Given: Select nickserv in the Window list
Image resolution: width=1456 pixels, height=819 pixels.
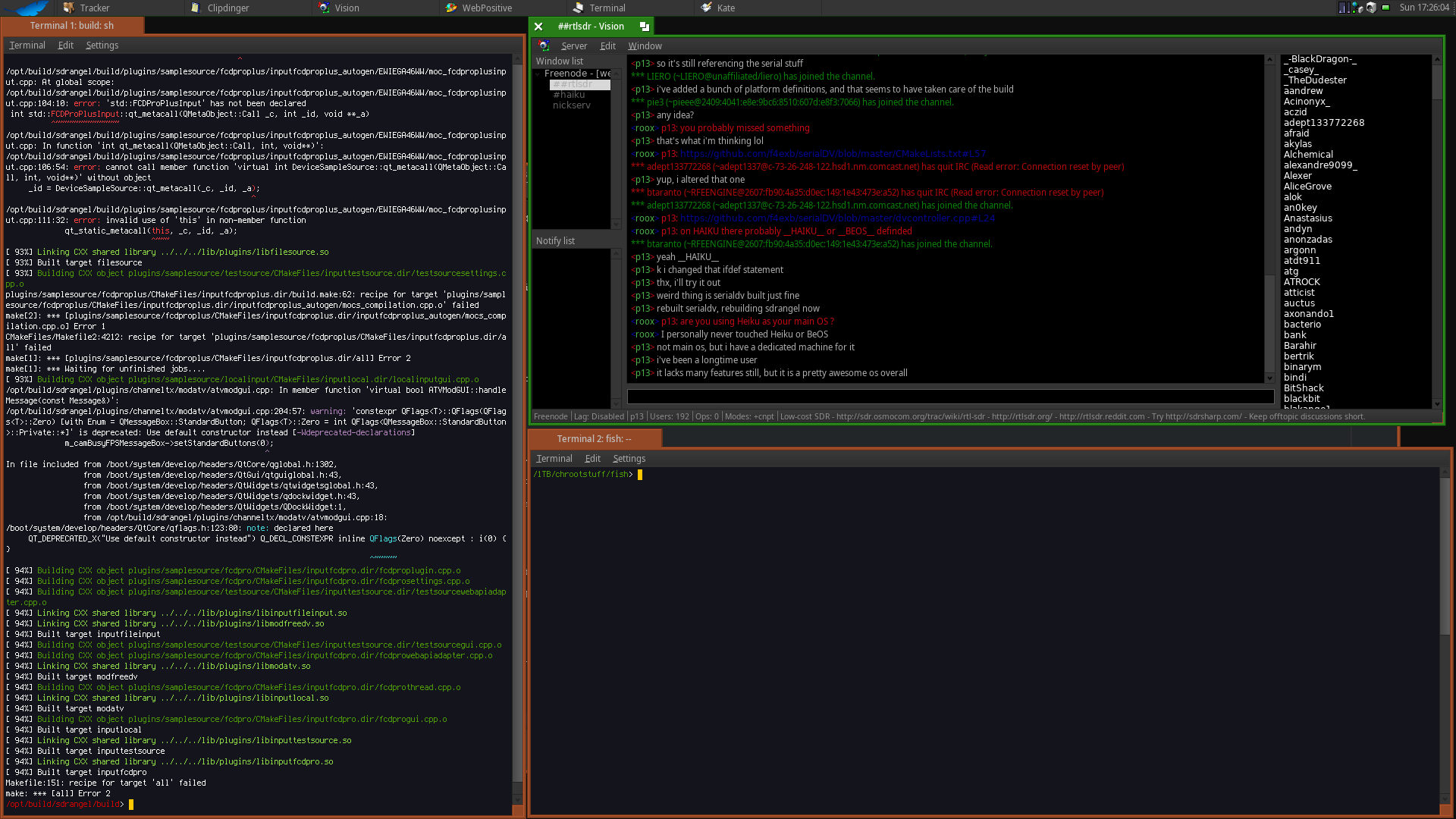Looking at the screenshot, I should click(x=571, y=105).
